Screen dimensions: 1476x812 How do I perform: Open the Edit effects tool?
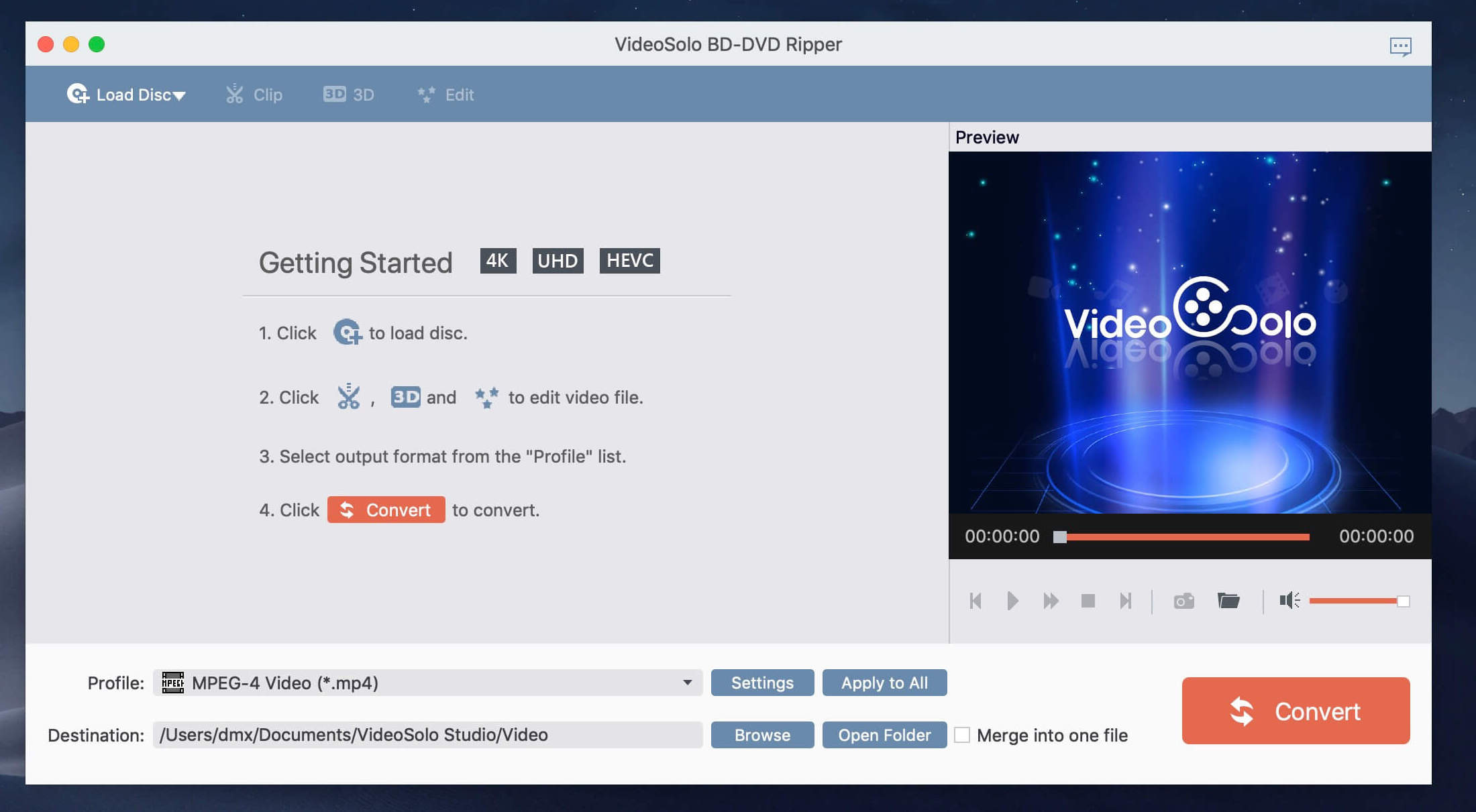(x=445, y=95)
